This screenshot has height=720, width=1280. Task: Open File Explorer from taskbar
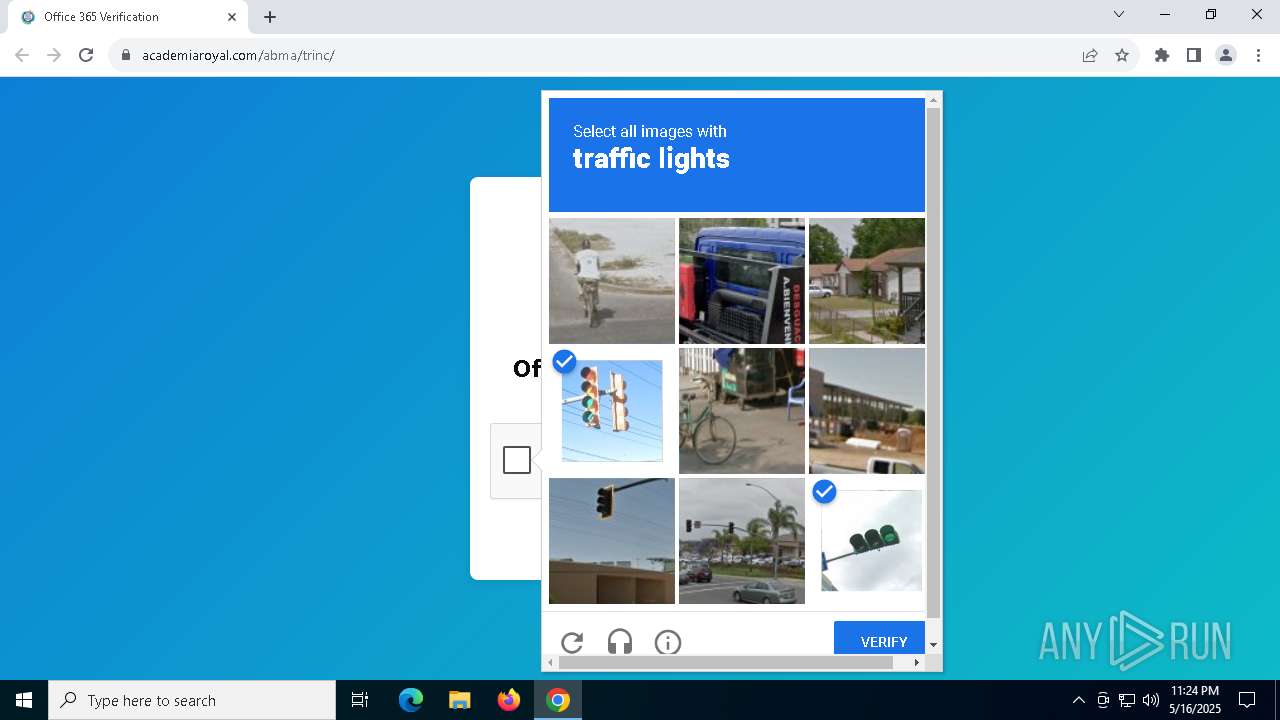click(459, 700)
